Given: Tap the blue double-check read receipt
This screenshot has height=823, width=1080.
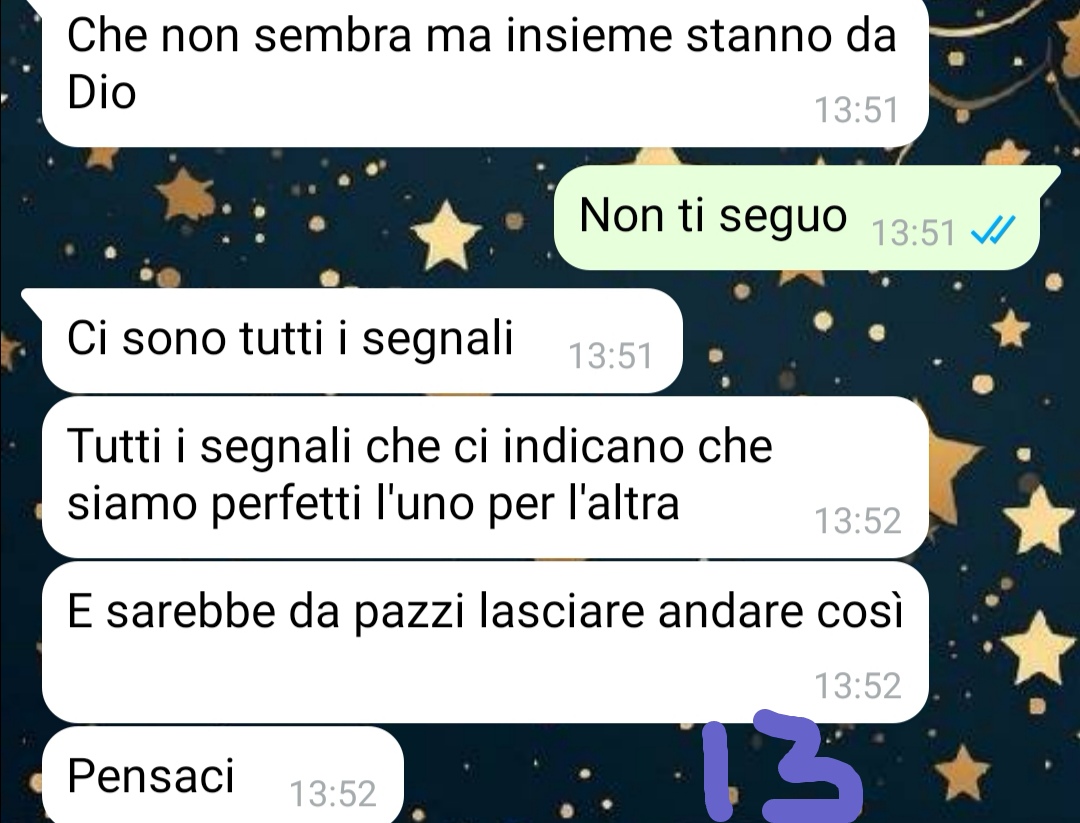Looking at the screenshot, I should pos(993,230).
